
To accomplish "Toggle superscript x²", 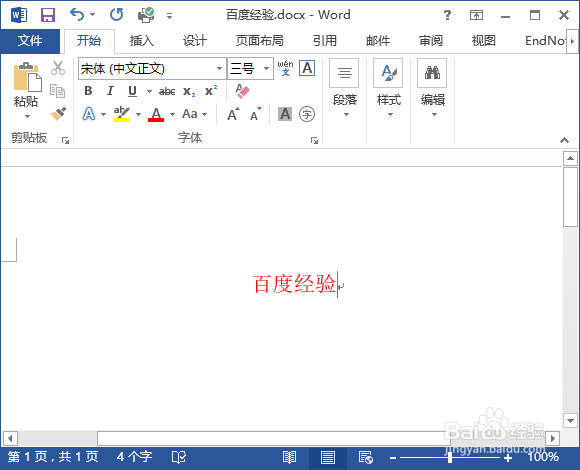I will tap(211, 91).
